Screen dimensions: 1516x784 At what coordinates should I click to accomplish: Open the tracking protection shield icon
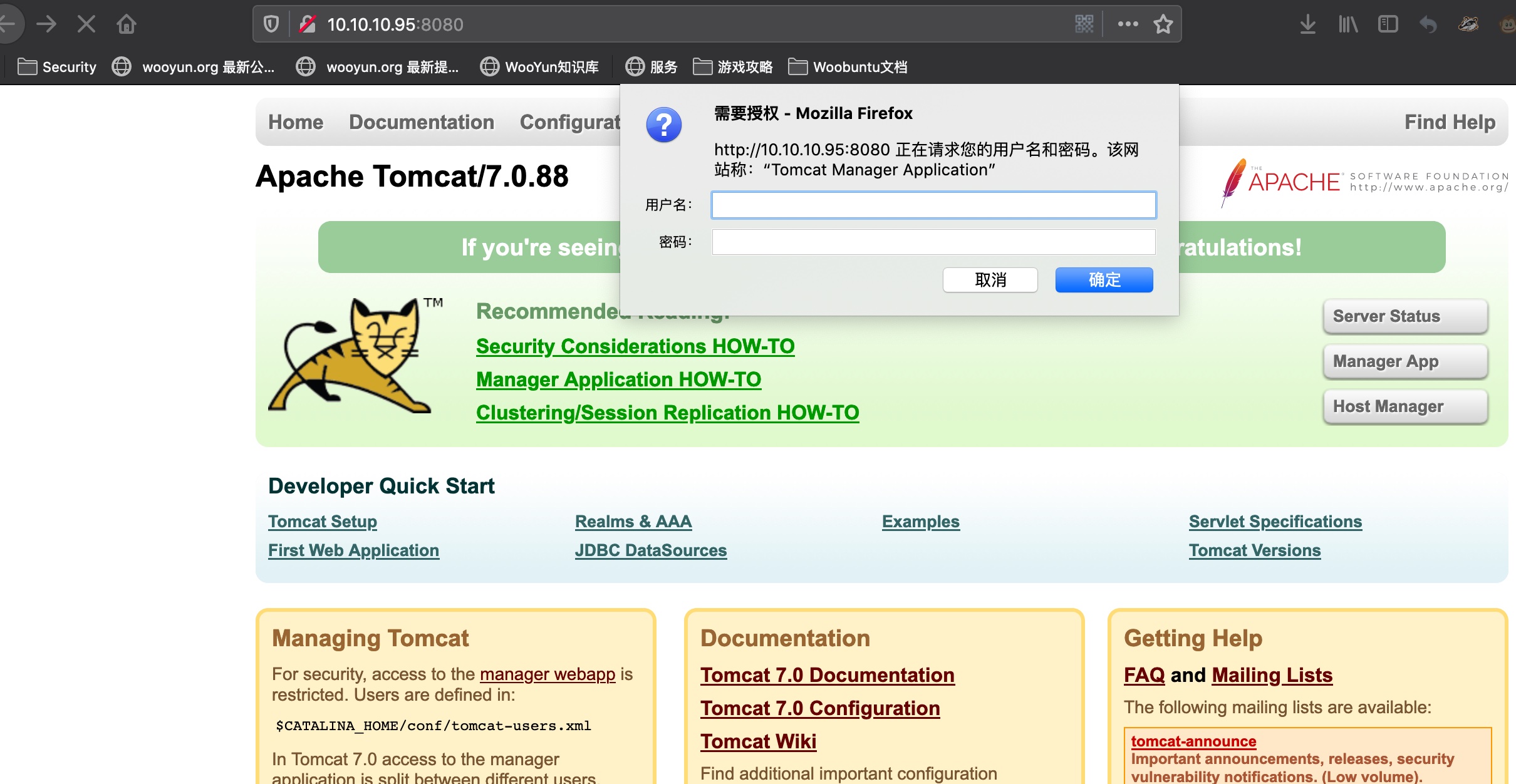coord(271,24)
